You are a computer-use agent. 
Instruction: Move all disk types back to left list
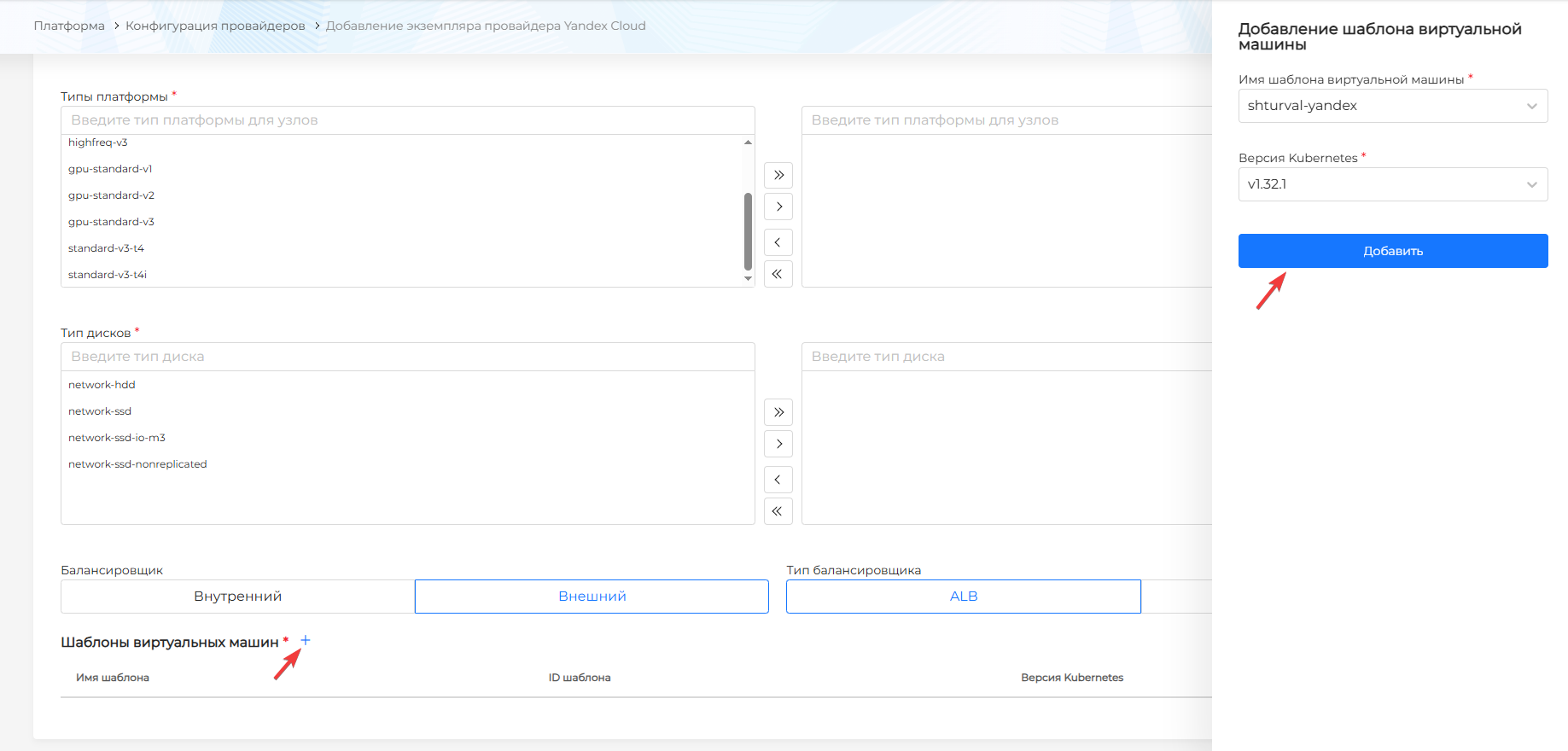click(x=778, y=511)
